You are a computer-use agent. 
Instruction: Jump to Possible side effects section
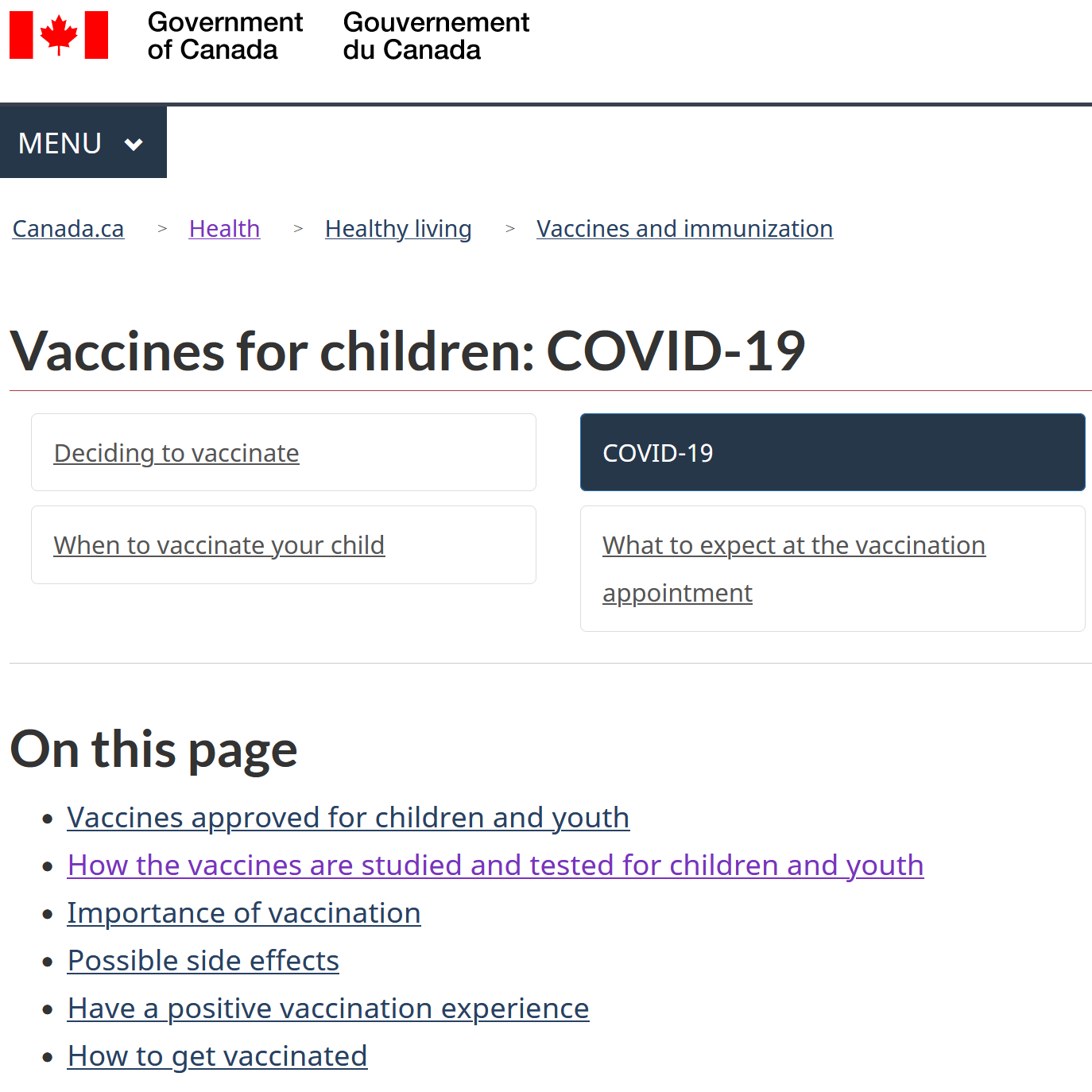coord(203,961)
